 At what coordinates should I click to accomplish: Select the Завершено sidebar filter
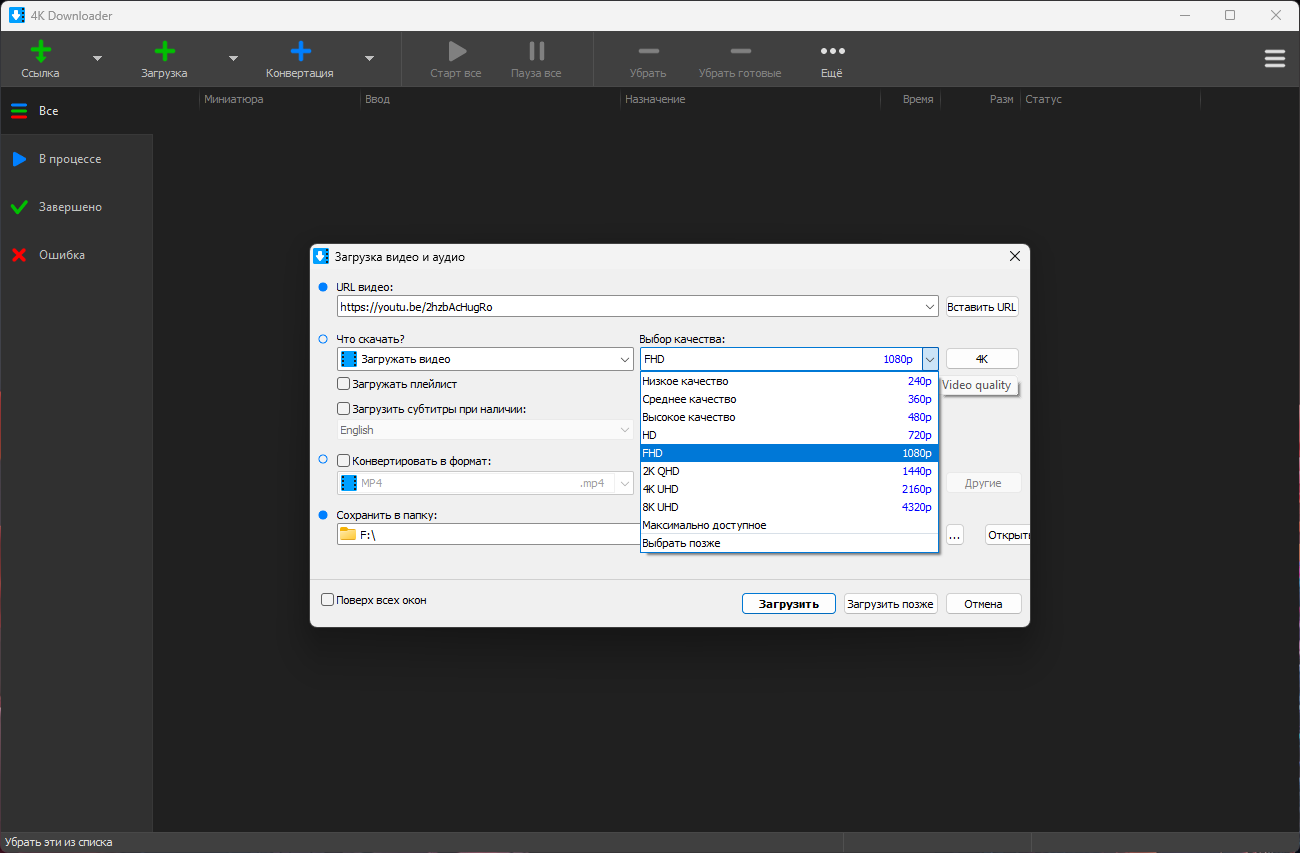click(x=76, y=207)
